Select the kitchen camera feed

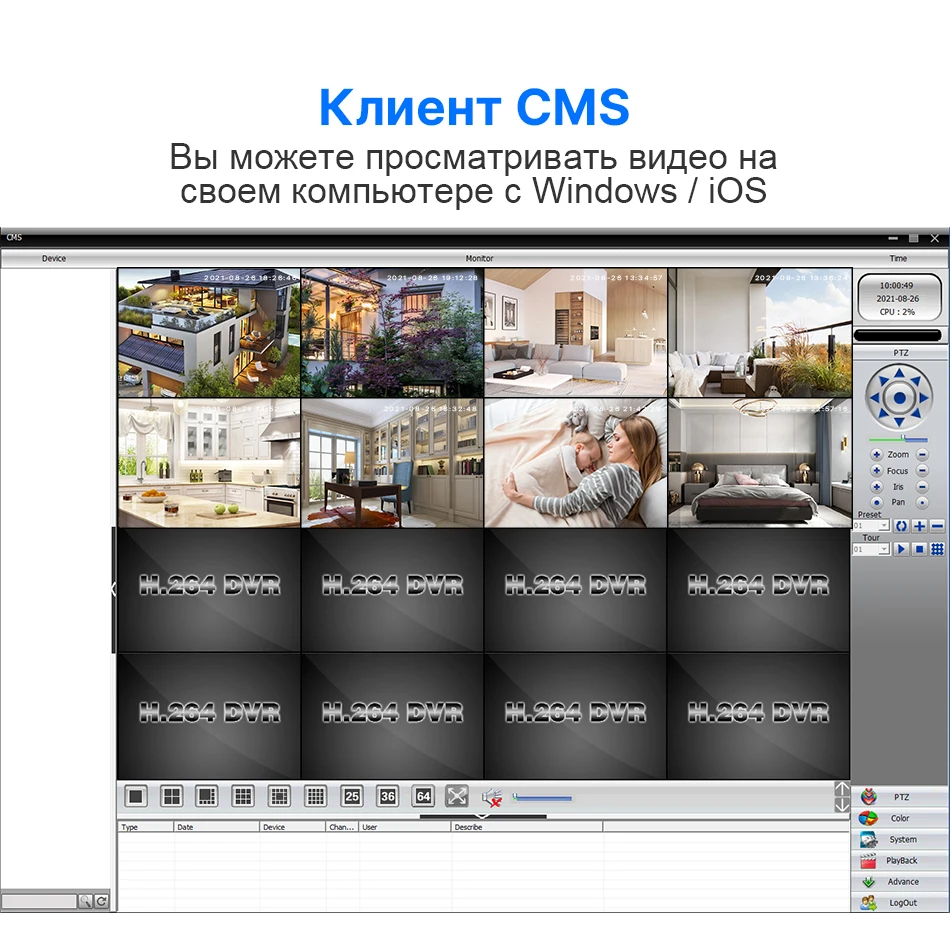(209, 463)
